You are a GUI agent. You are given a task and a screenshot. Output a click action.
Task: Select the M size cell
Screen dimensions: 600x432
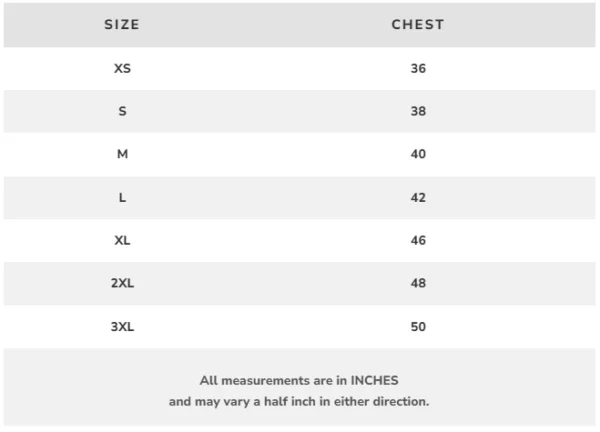click(x=122, y=154)
